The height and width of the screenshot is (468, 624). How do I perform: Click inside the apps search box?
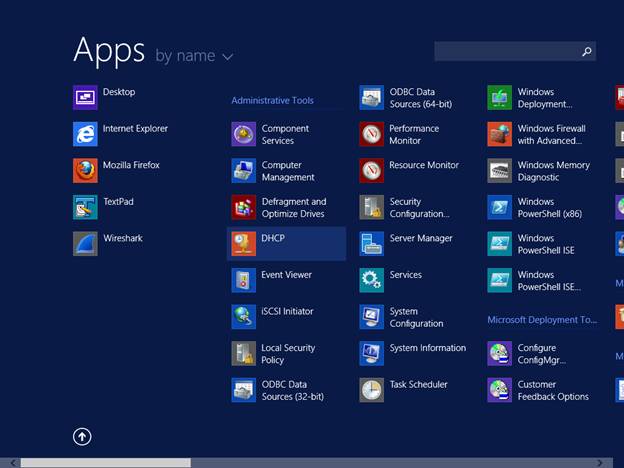pyautogui.click(x=506, y=51)
